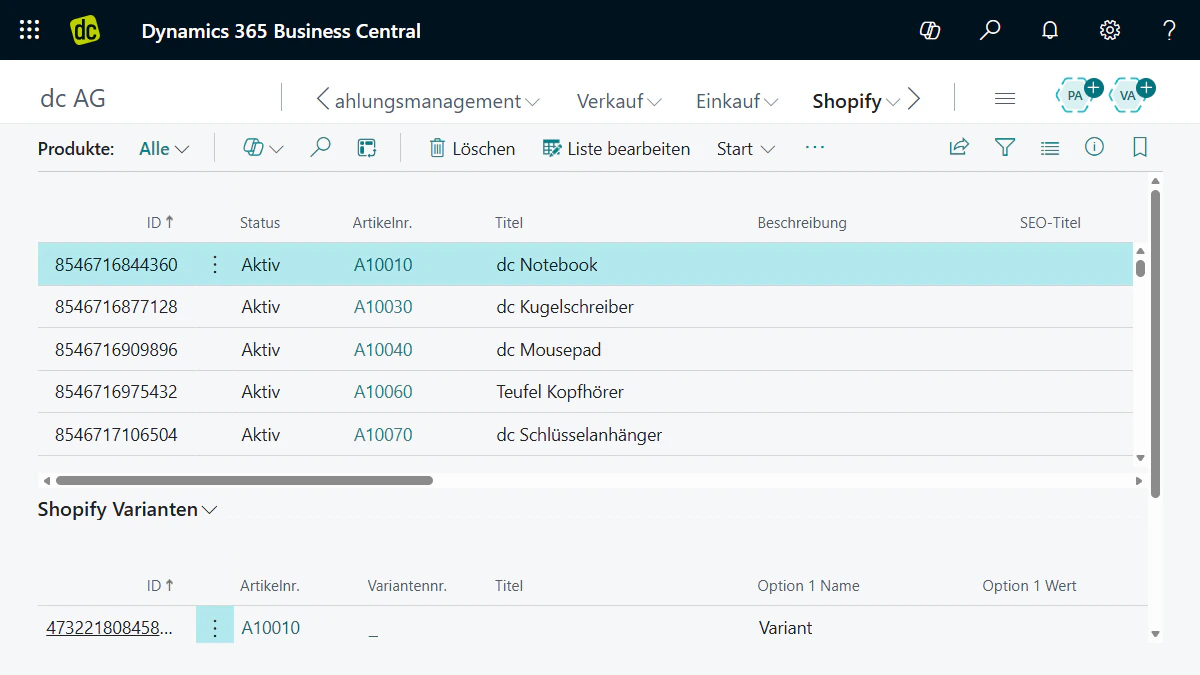
Task: Select the dc Schlüsselanhänger title cell
Action: [x=579, y=435]
